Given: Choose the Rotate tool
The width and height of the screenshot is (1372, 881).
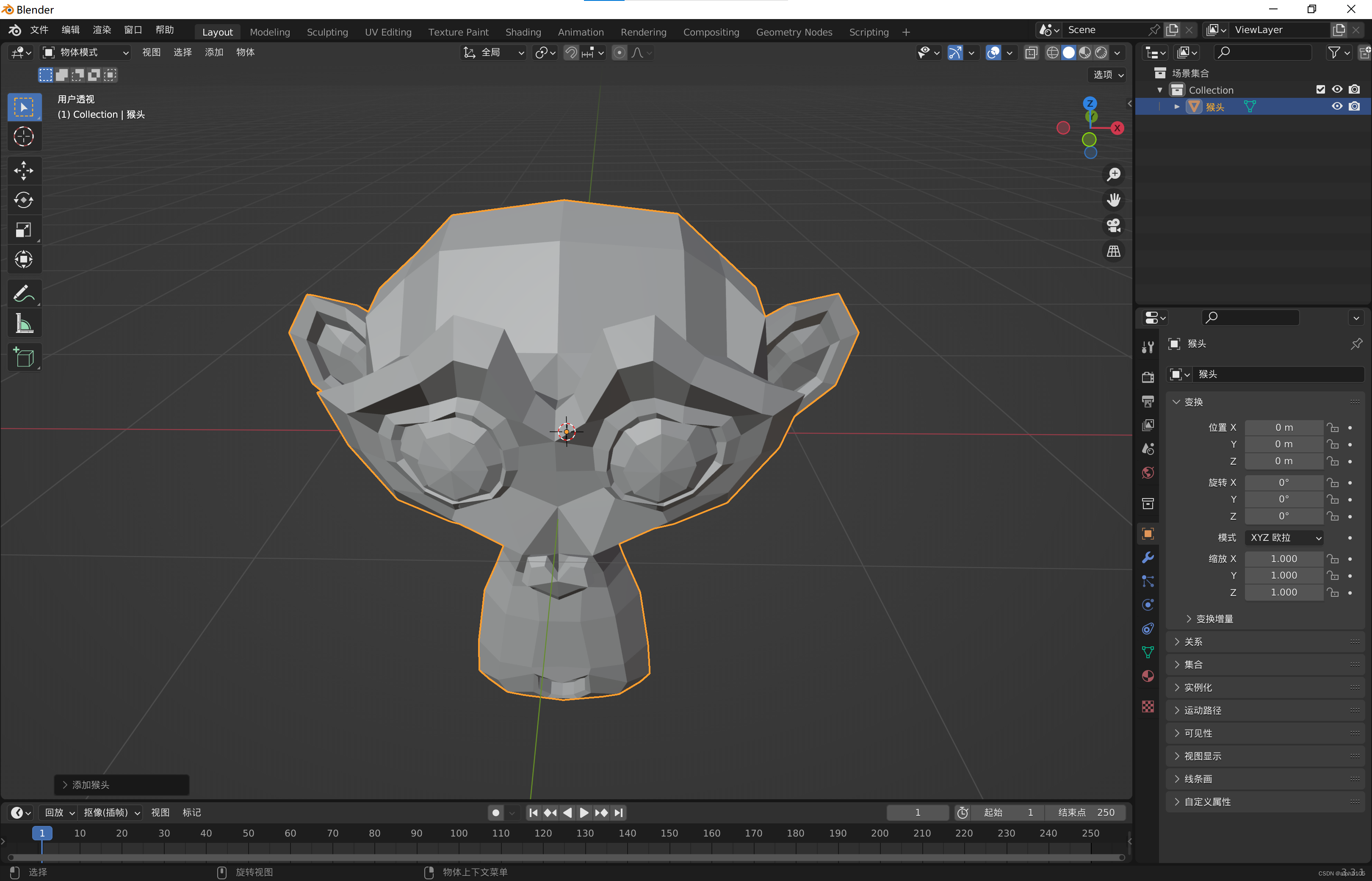Looking at the screenshot, I should 24,200.
